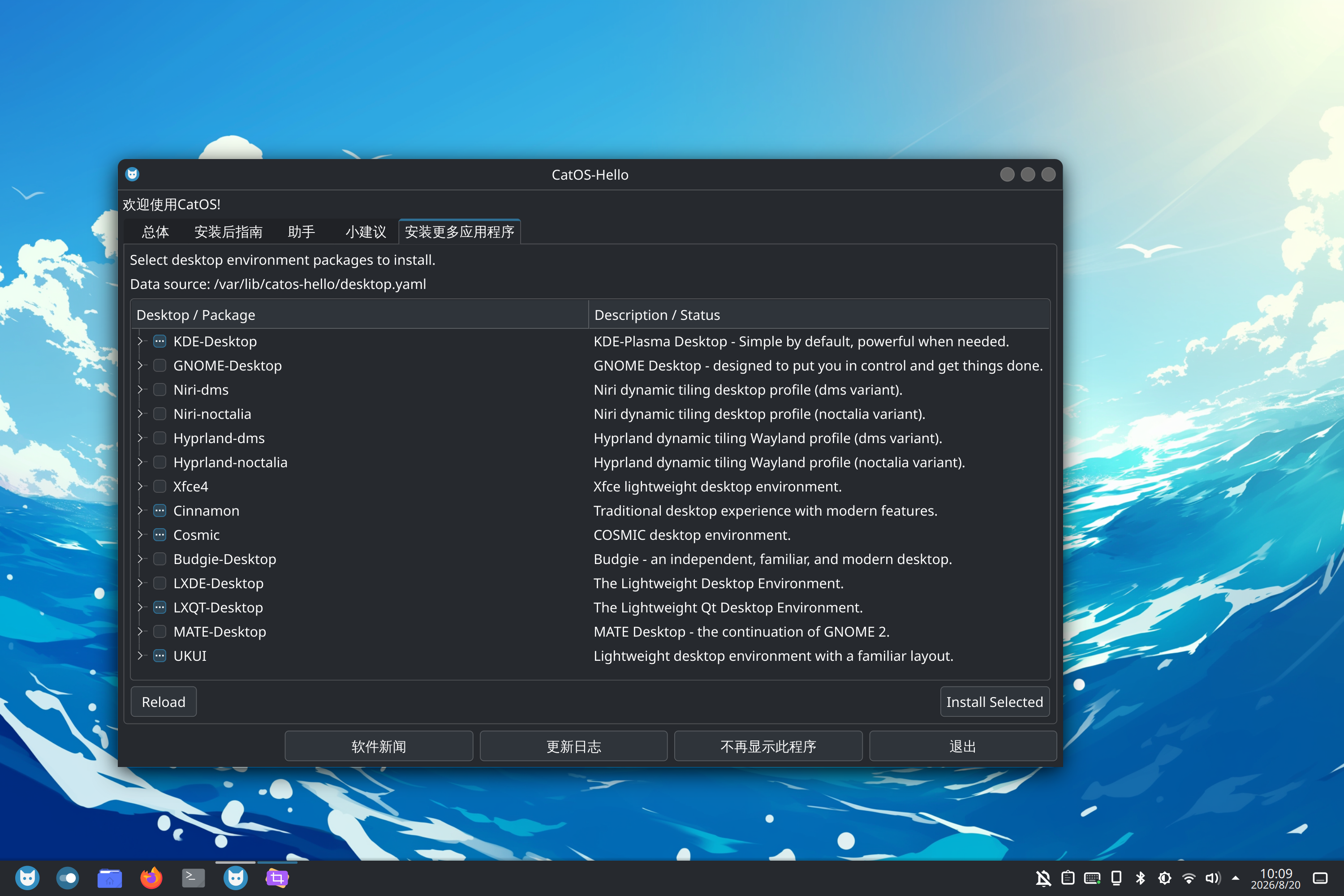Toggle the KDE-Desktop checkbox
Image resolution: width=1344 pixels, height=896 pixels.
click(x=159, y=341)
